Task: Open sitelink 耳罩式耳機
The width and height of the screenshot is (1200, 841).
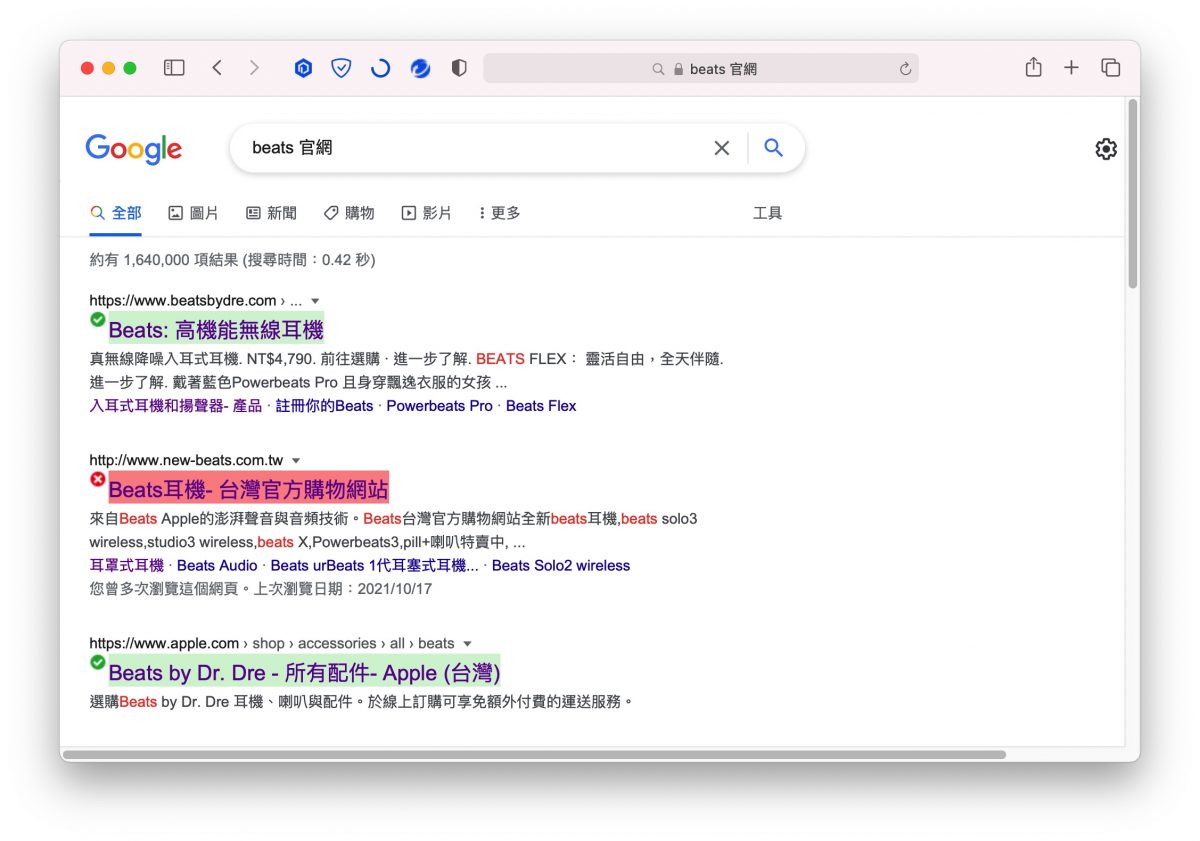Action: click(126, 566)
